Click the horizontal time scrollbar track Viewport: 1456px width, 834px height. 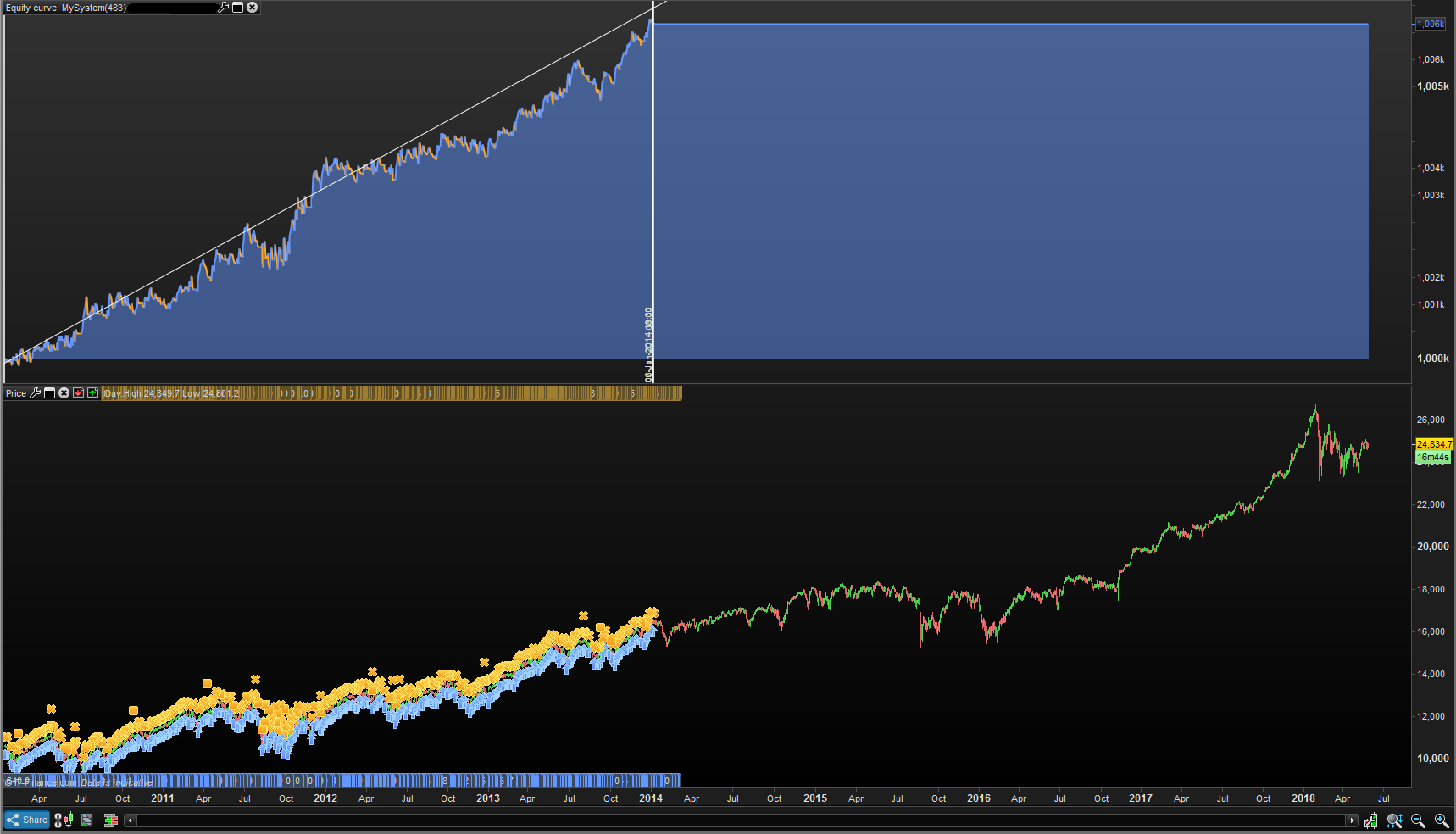pos(741,820)
